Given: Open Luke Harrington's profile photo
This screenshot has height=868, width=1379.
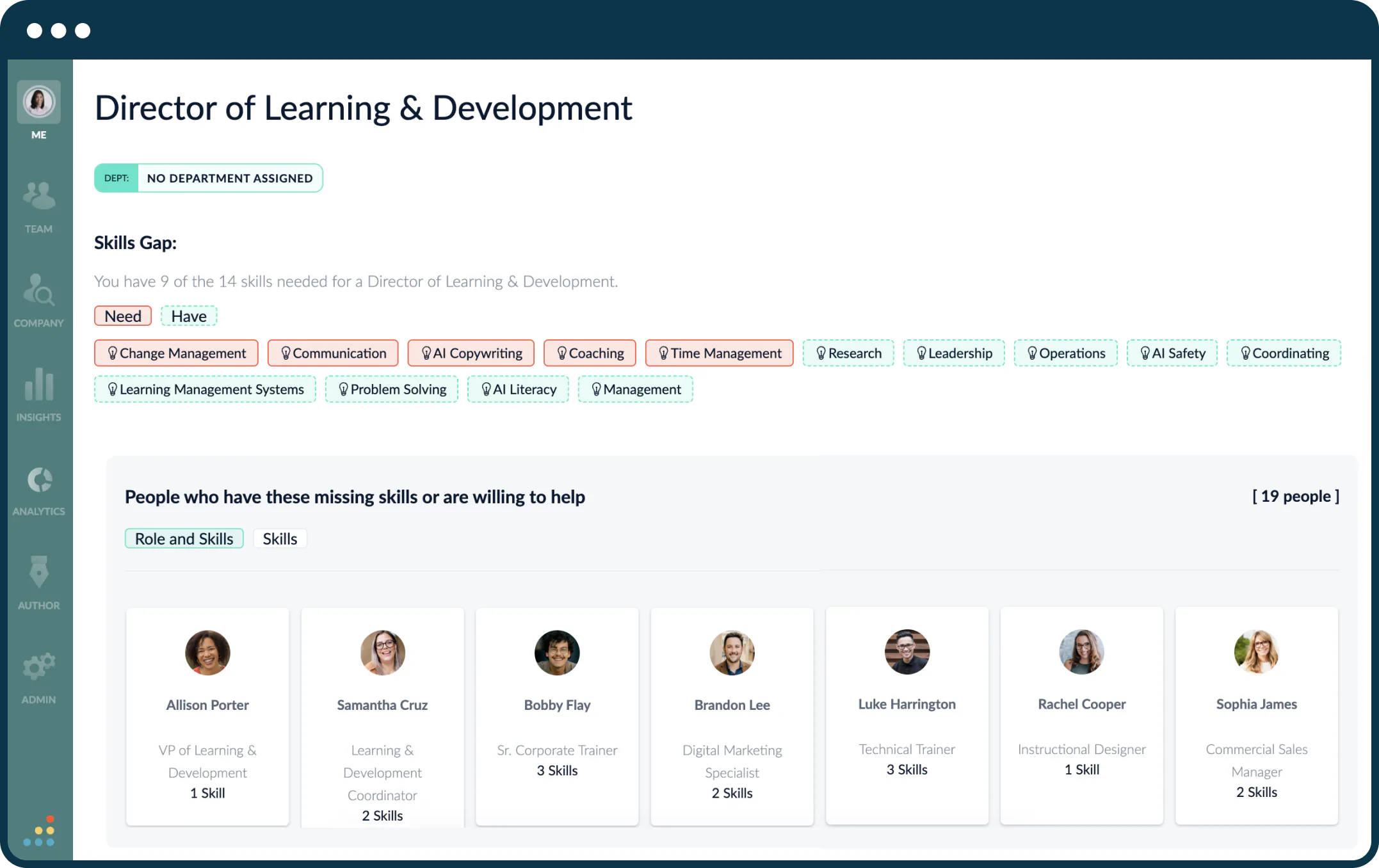Looking at the screenshot, I should tap(907, 652).
